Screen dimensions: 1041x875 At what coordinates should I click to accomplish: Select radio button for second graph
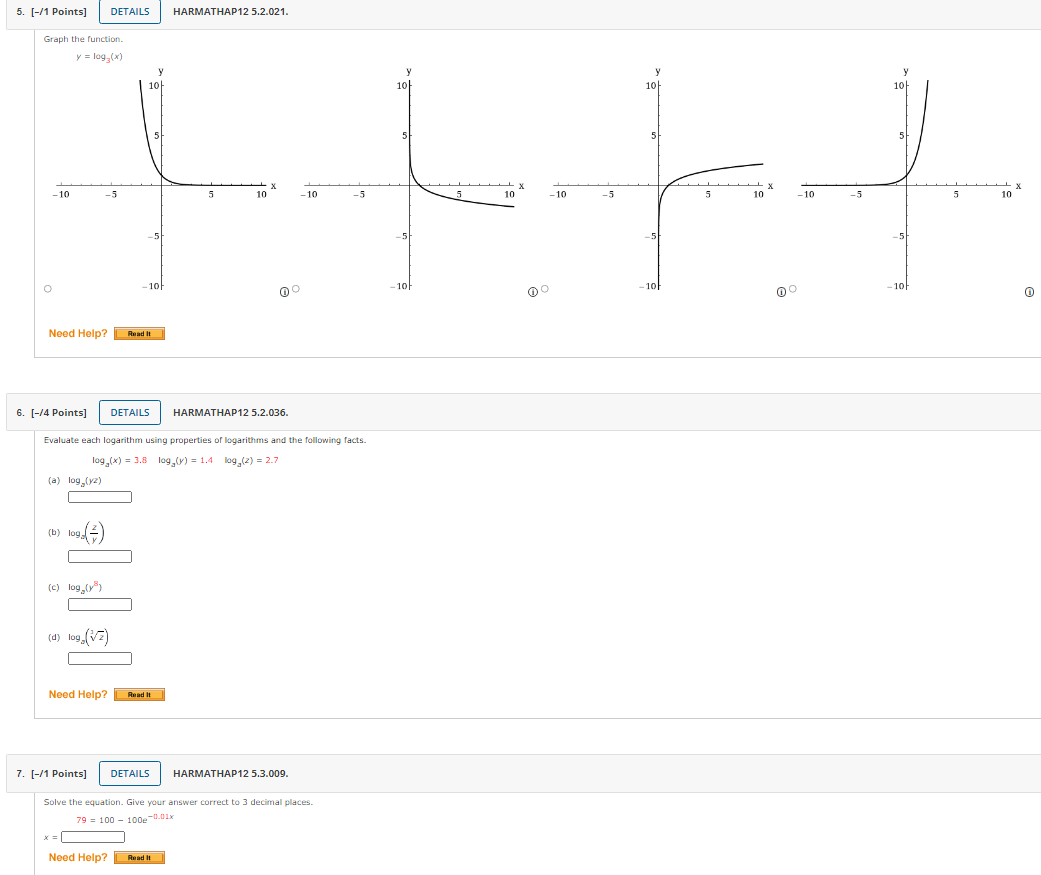tap(296, 291)
